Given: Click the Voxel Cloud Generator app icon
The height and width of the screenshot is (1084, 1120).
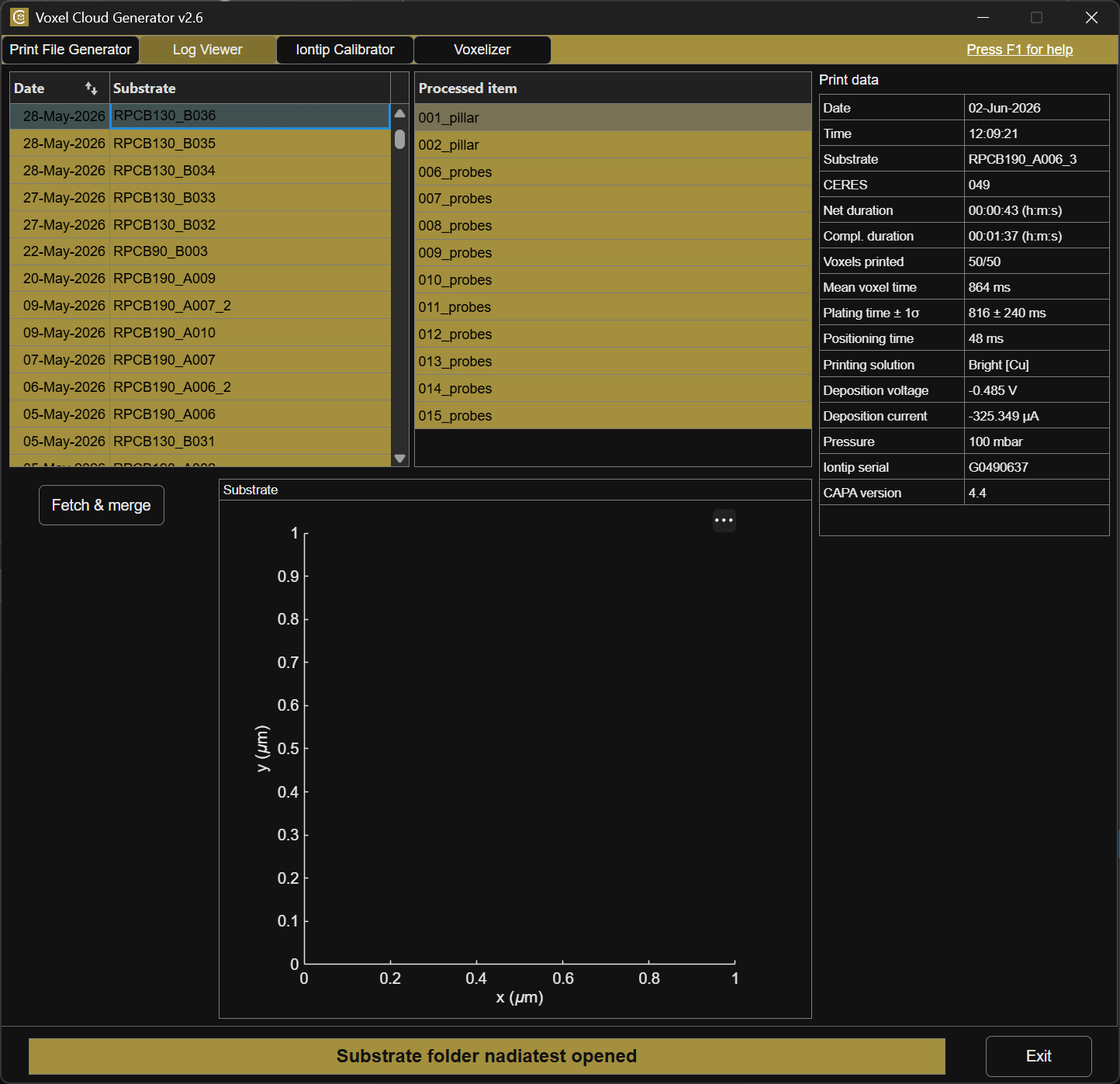Looking at the screenshot, I should pyautogui.click(x=19, y=17).
